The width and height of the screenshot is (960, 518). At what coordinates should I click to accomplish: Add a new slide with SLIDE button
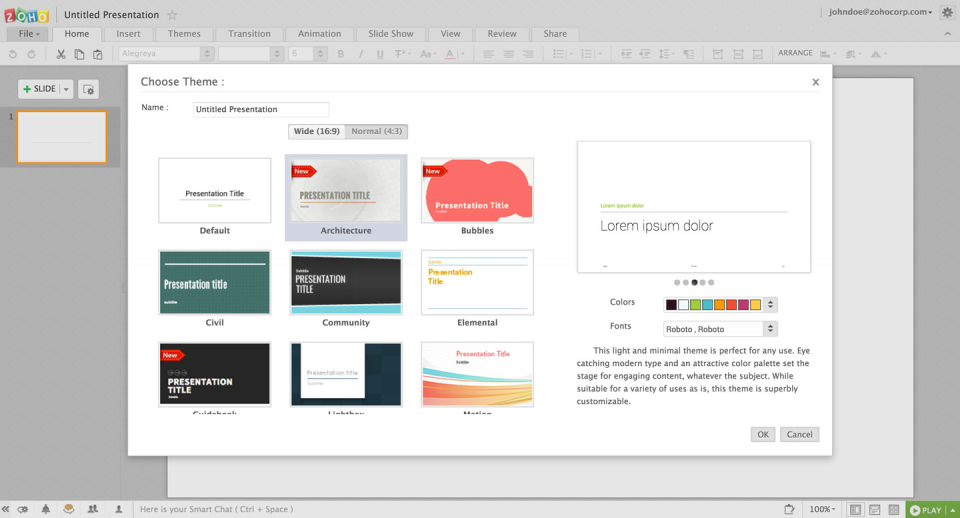click(39, 89)
